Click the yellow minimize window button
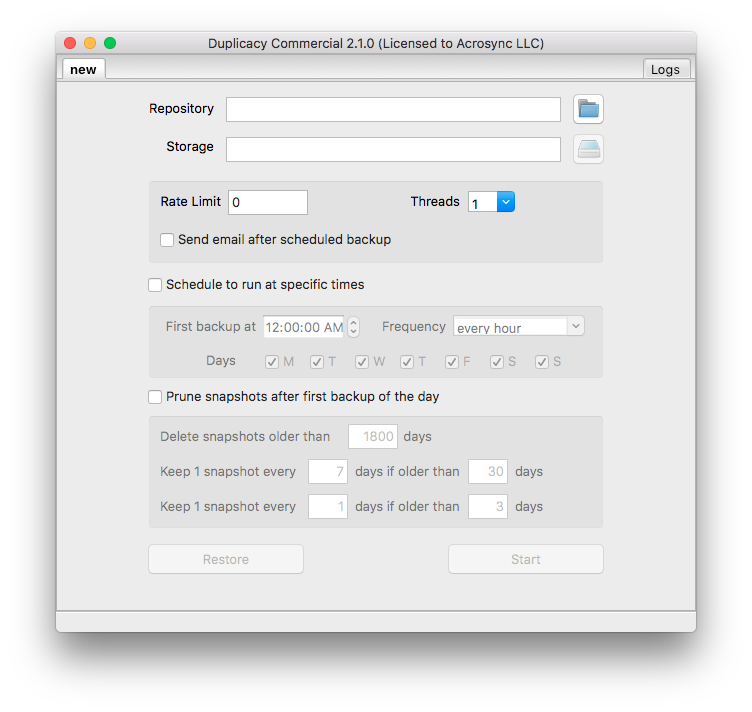This screenshot has height=712, width=752. tap(90, 43)
